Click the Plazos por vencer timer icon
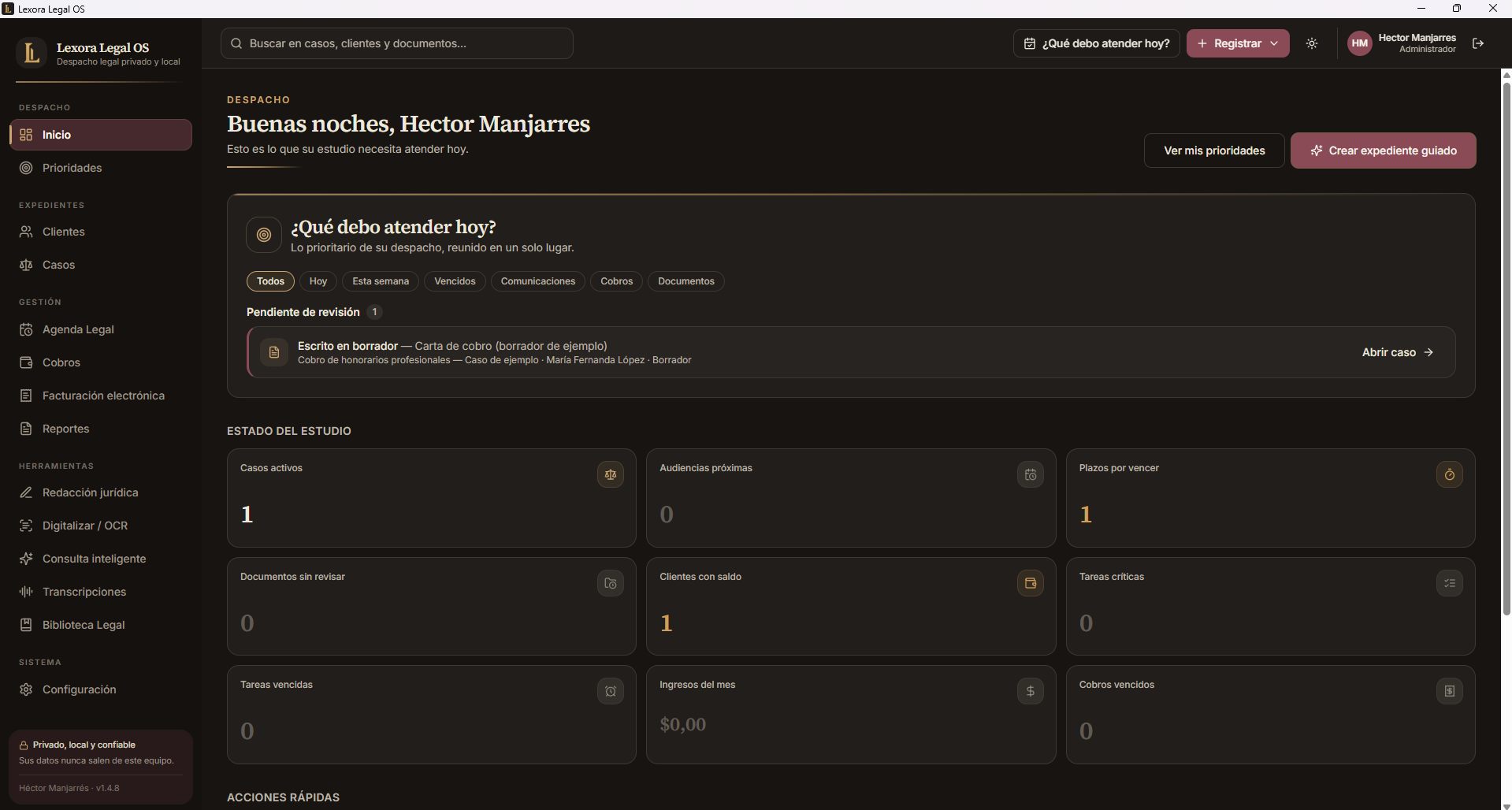 1450,474
